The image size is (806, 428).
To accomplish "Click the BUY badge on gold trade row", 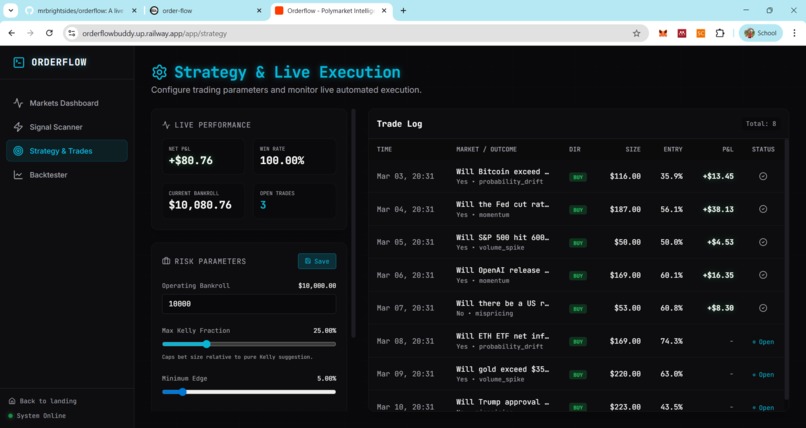I will point(578,375).
